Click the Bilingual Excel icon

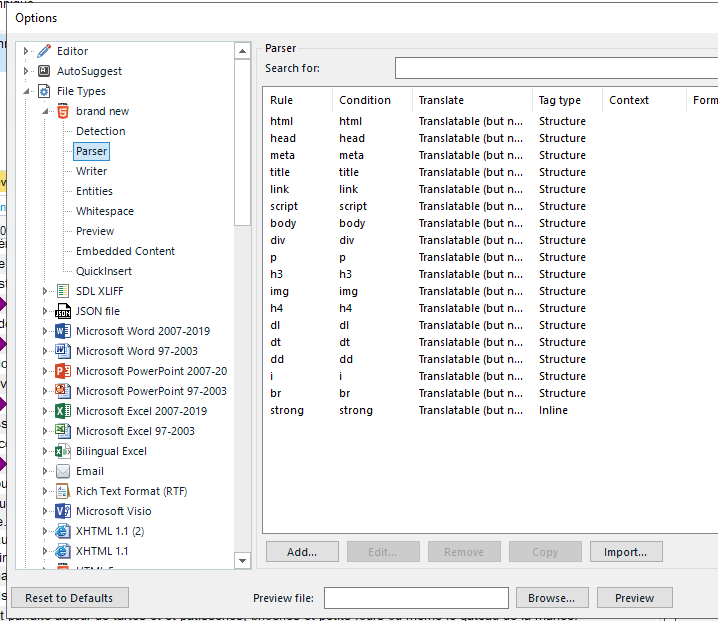pyautogui.click(x=63, y=451)
